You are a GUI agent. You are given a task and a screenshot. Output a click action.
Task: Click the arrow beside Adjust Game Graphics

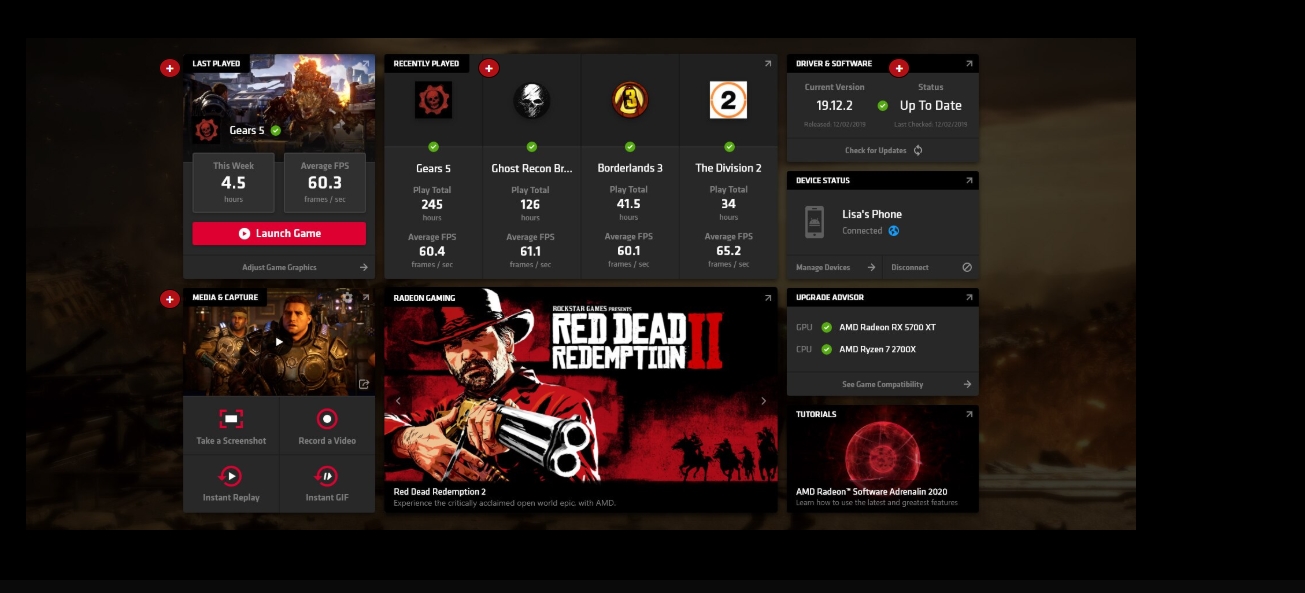tap(364, 267)
